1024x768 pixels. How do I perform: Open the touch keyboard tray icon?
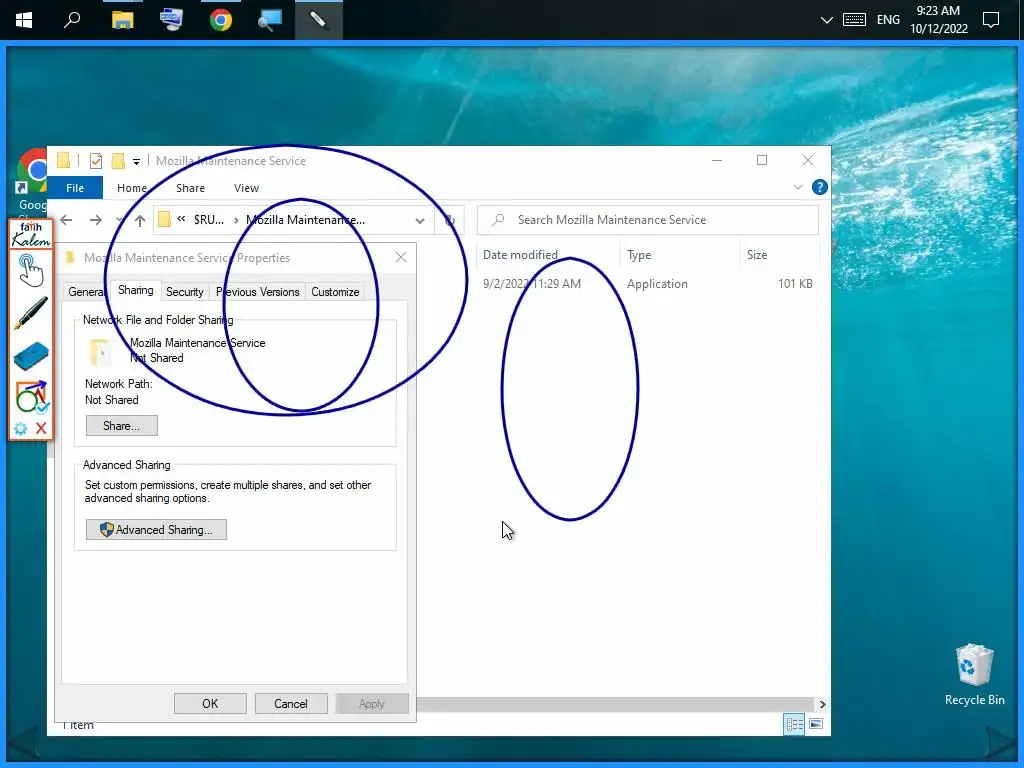click(x=854, y=20)
